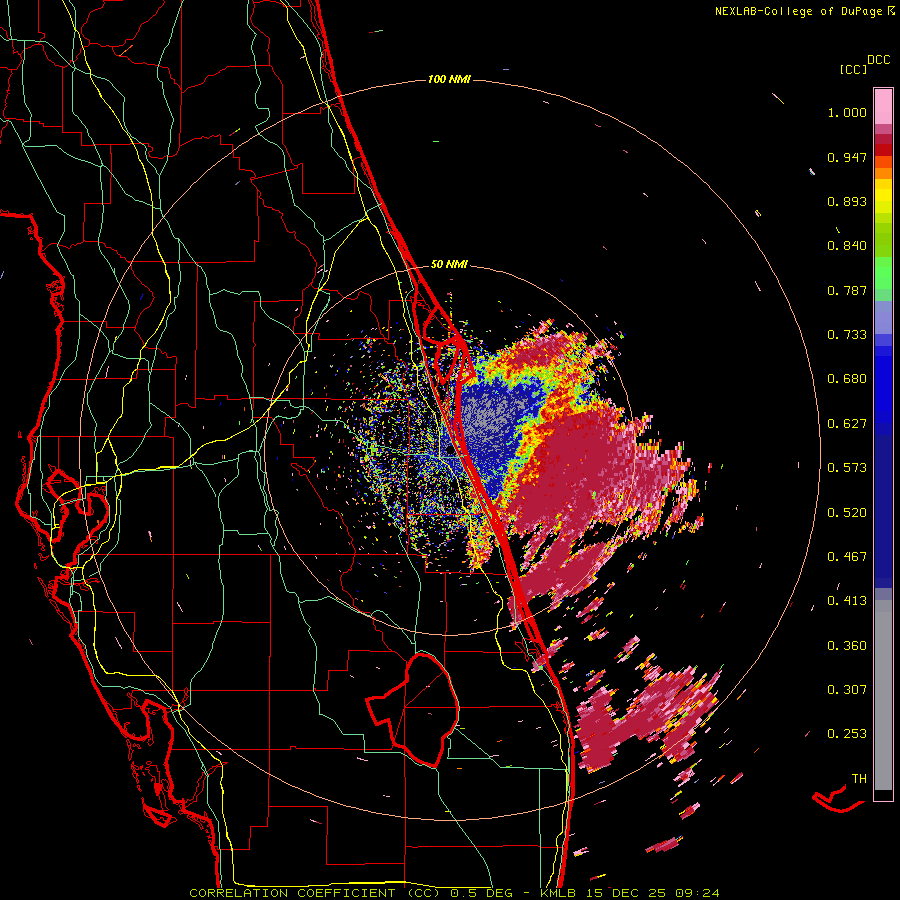900x900 pixels.
Task: Click the 0.627 colorbar value
Action: [847, 424]
